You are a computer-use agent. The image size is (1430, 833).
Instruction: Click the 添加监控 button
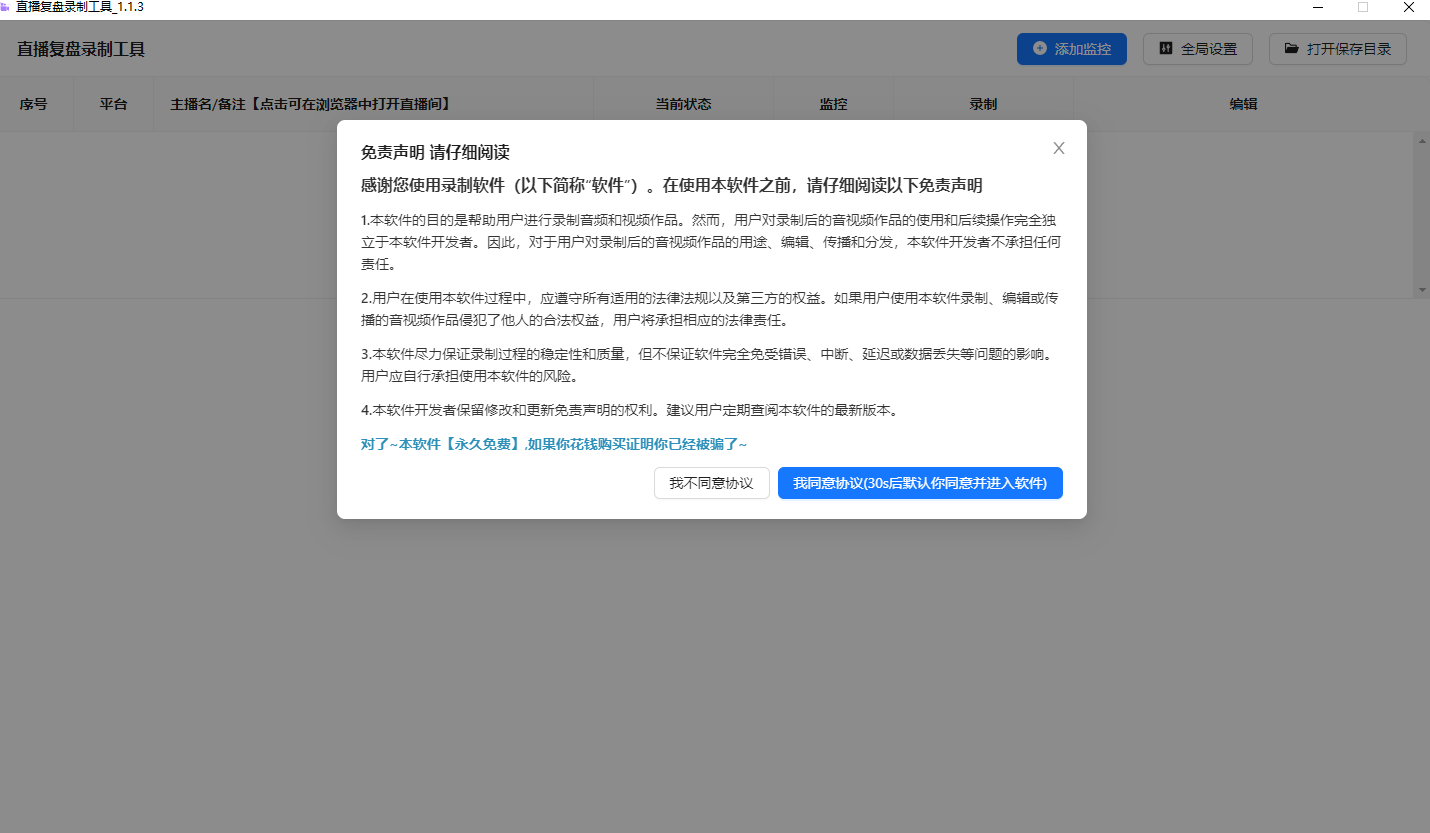pos(1071,48)
